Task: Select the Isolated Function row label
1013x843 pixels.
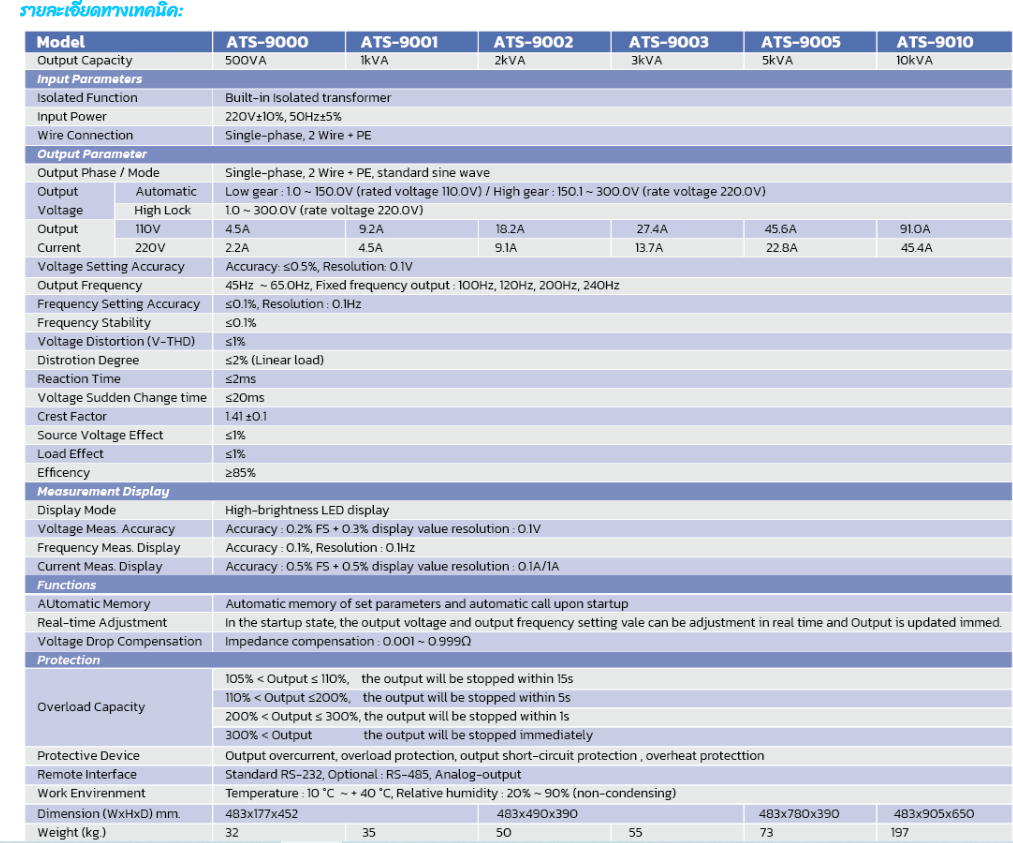Action: pos(87,98)
